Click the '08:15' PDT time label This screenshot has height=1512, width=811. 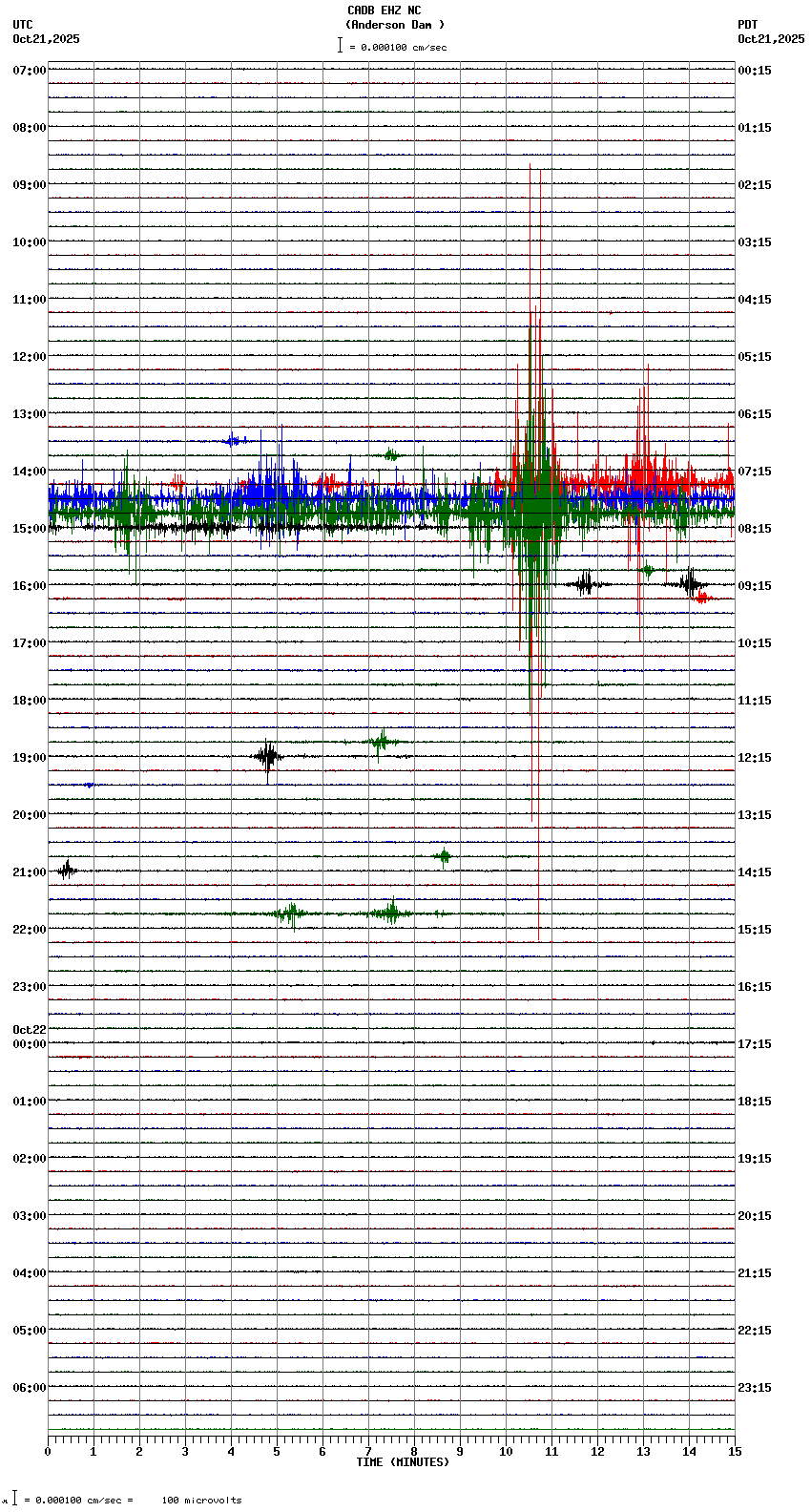pyautogui.click(x=755, y=529)
